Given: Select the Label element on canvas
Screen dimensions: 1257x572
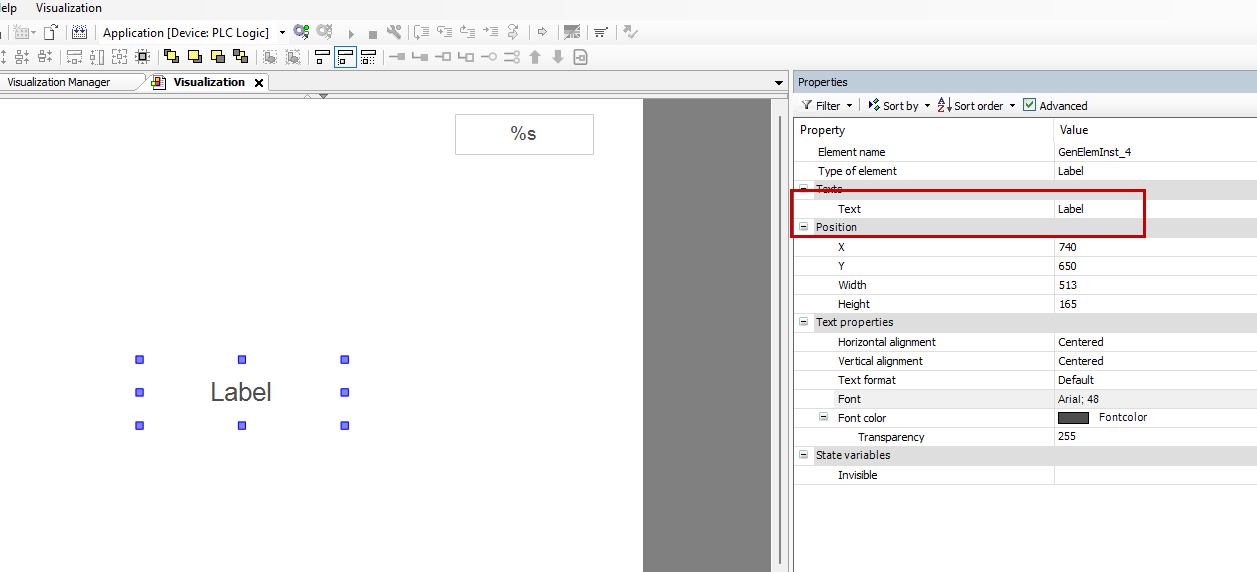Looking at the screenshot, I should [x=241, y=392].
